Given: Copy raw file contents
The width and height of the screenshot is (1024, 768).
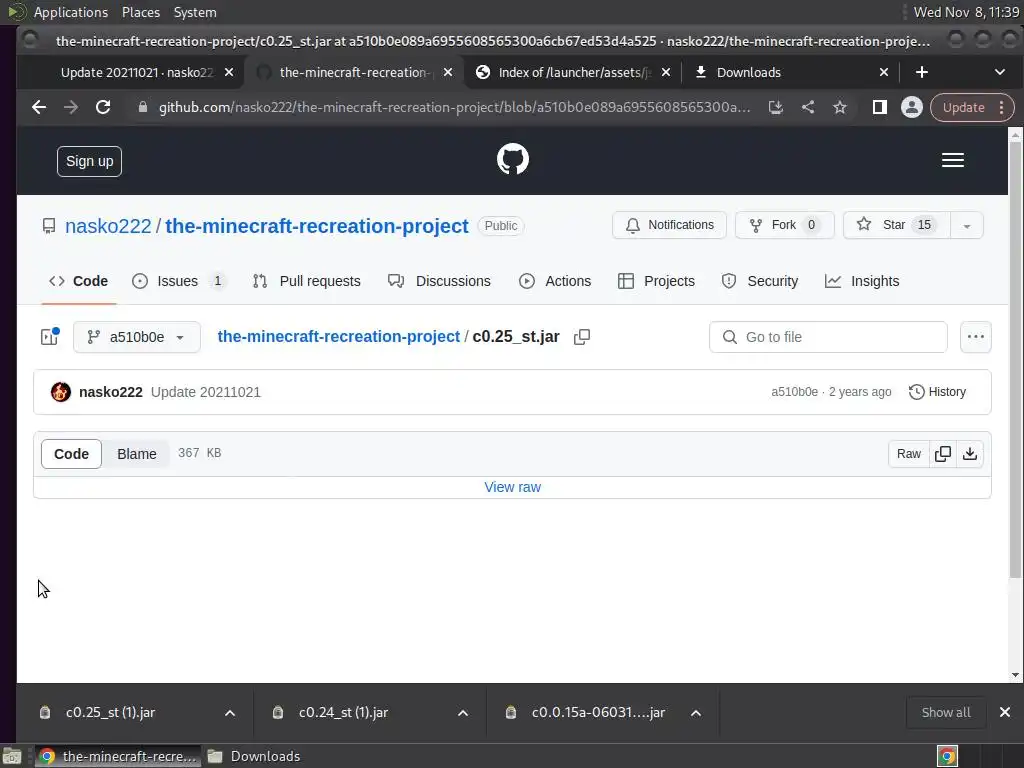Looking at the screenshot, I should coord(942,454).
